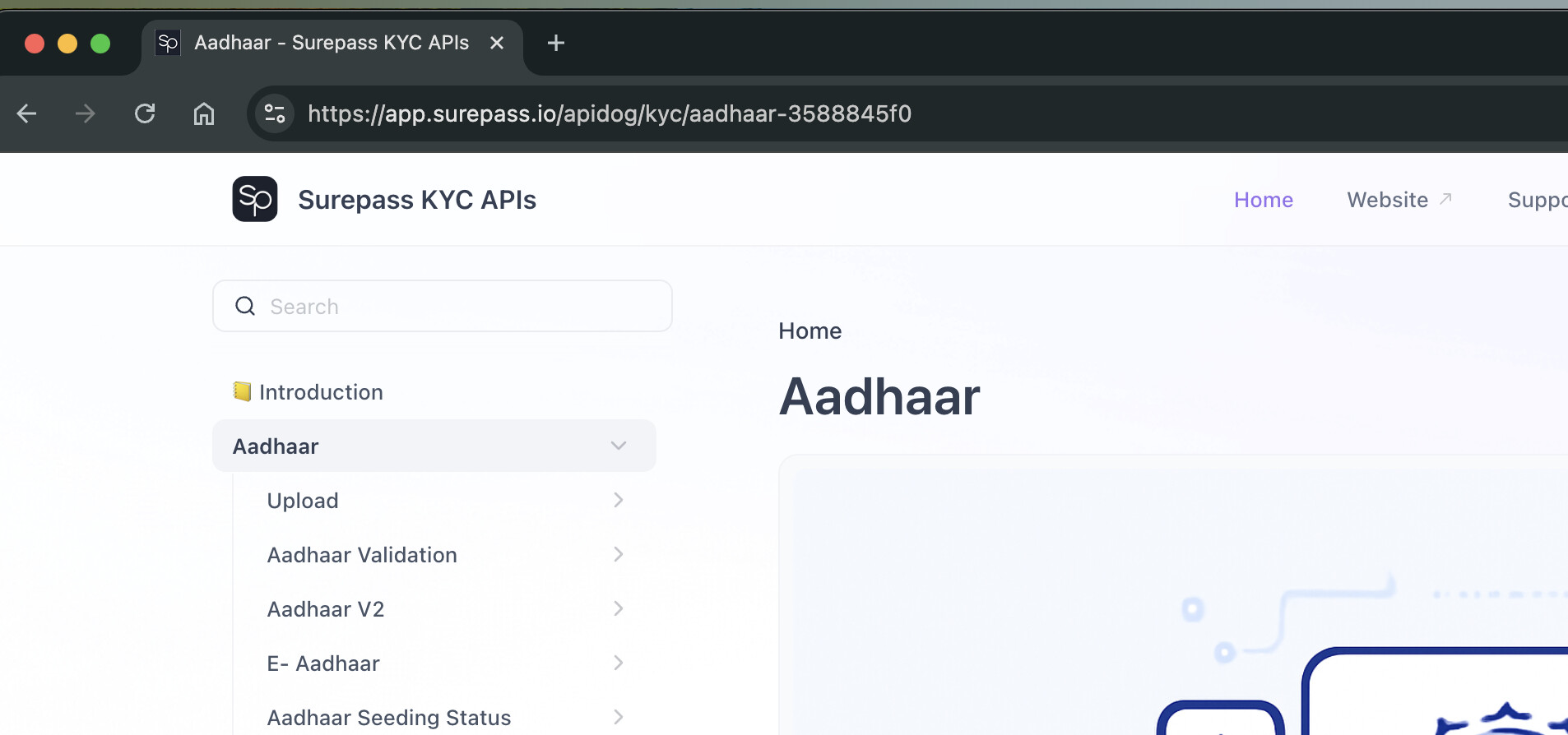Select the Aadhaar - Surepass KYC APIs tab

click(332, 43)
